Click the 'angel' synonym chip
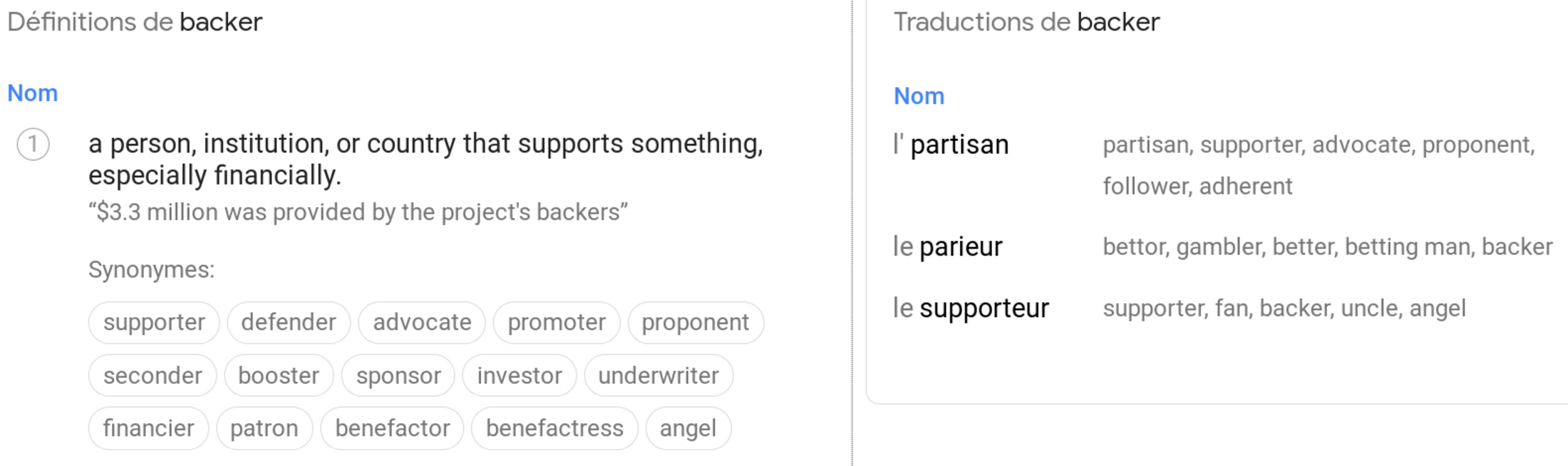1568x466 pixels. click(688, 428)
